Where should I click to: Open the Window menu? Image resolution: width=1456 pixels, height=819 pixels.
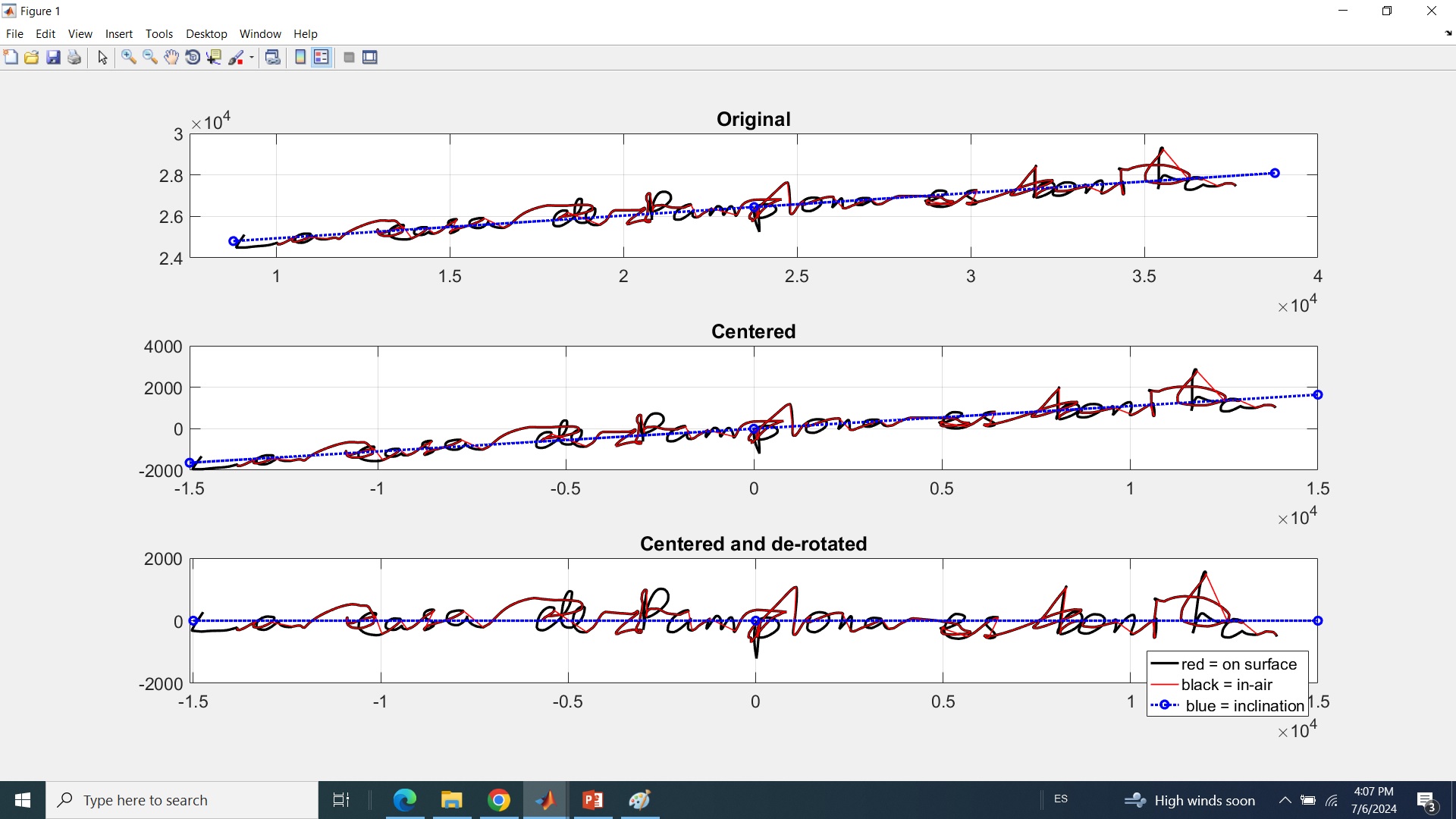[x=260, y=34]
